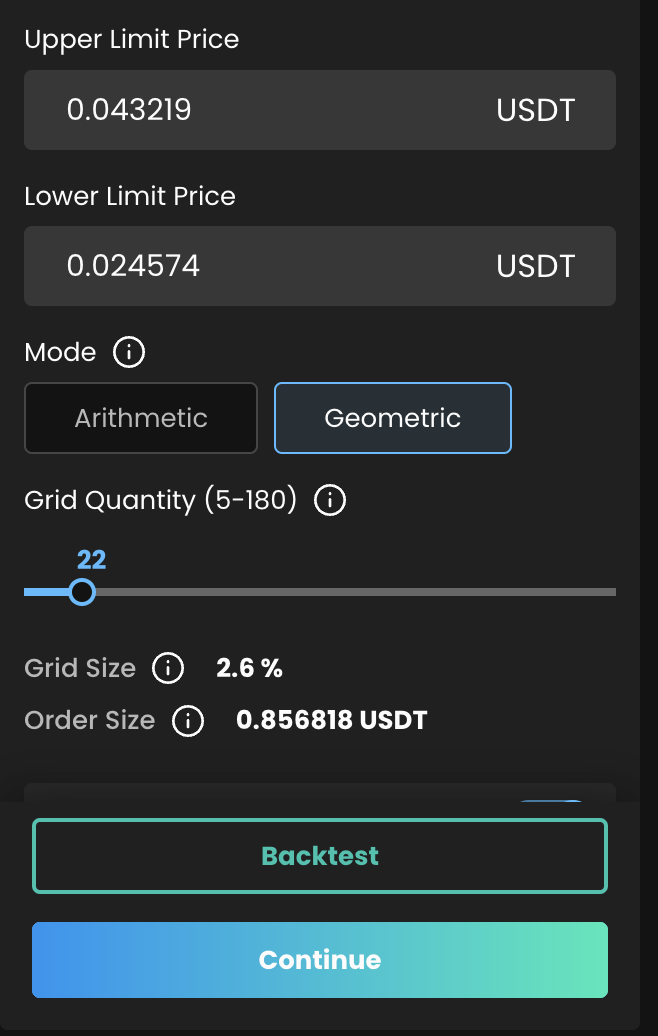Click the Grid Size info icon
The image size is (658, 1036).
167,668
